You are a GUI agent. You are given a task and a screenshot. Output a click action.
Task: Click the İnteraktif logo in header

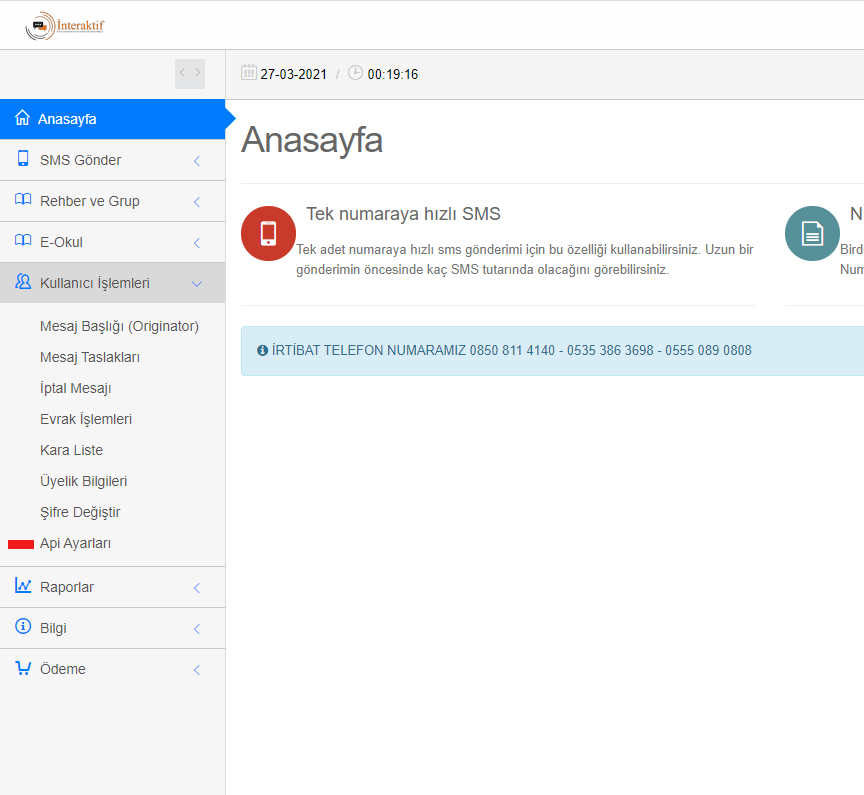(65, 26)
